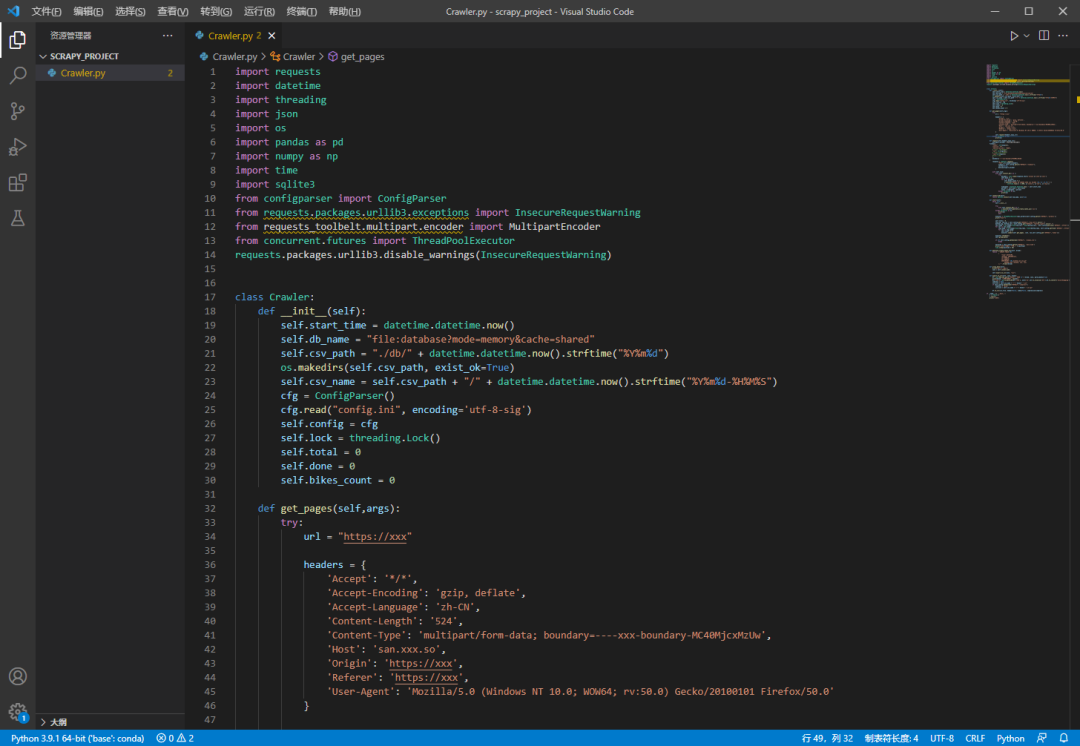Open the 编辑(E) menu
The image size is (1080, 746).
click(x=88, y=12)
